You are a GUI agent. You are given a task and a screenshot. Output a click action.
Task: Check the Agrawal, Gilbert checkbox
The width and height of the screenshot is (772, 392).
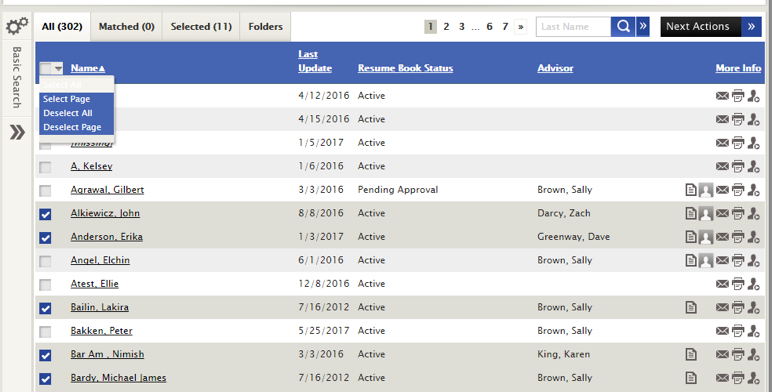45,190
